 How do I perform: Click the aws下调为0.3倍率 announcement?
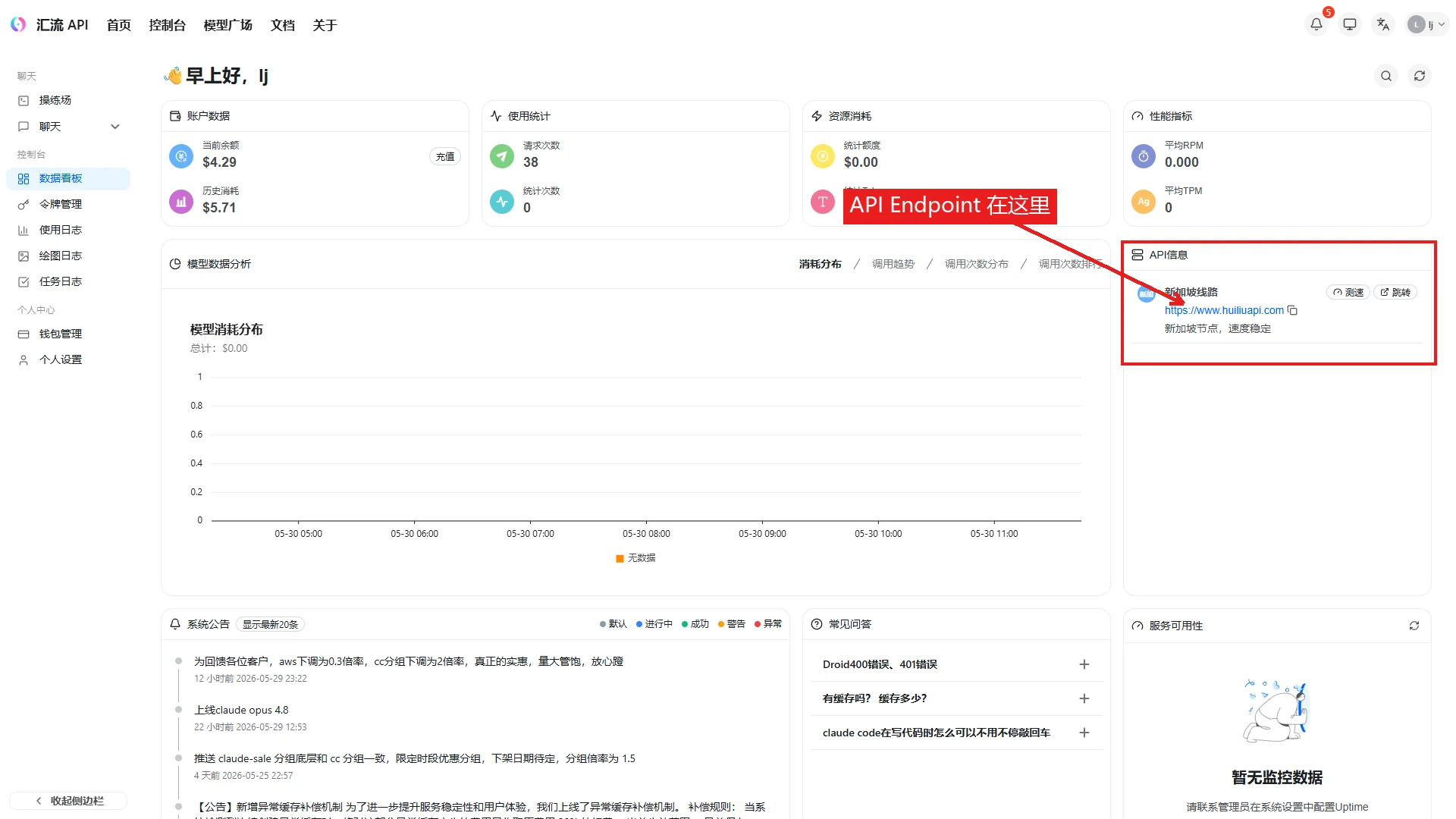point(408,661)
